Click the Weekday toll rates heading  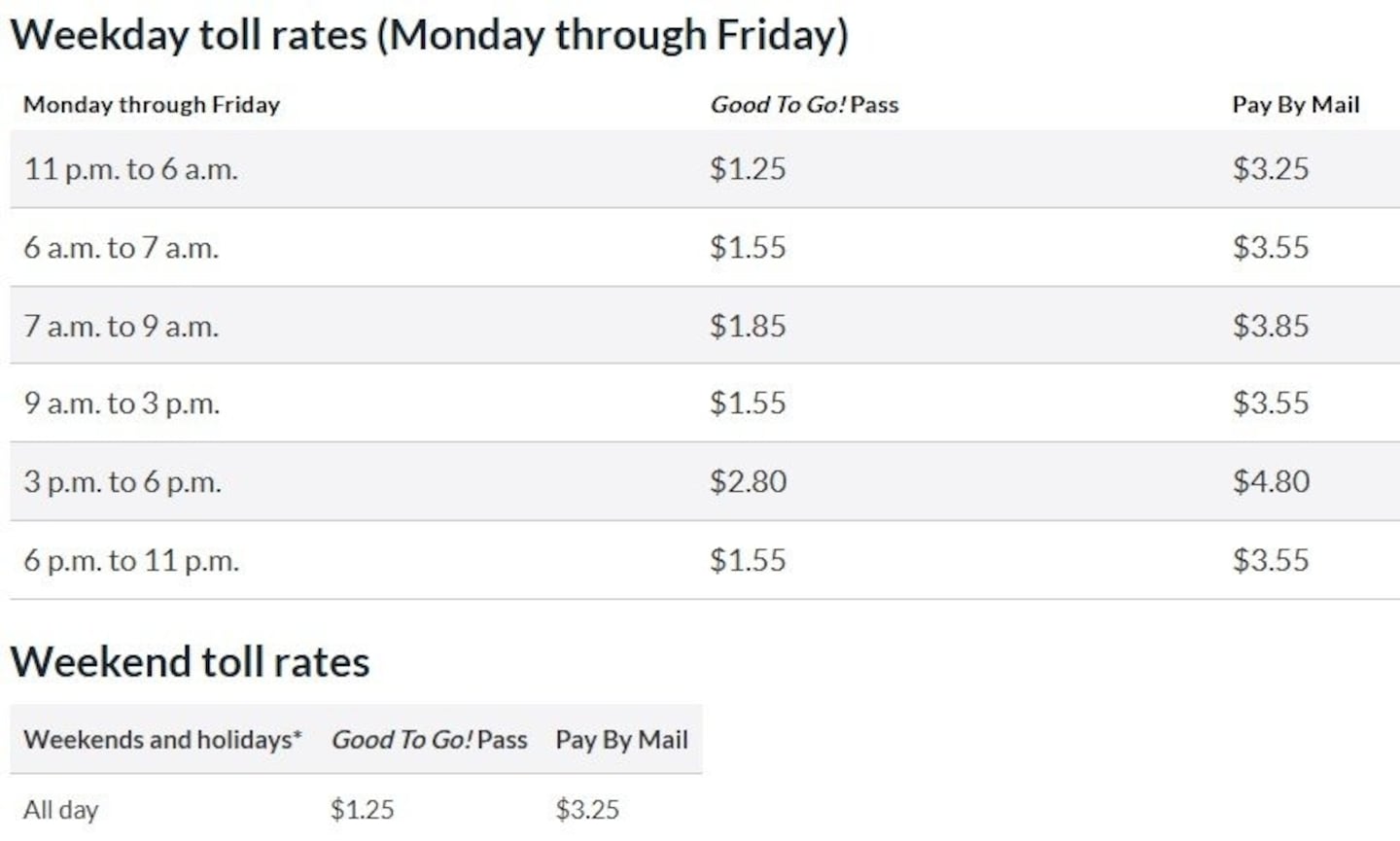pyautogui.click(x=429, y=36)
